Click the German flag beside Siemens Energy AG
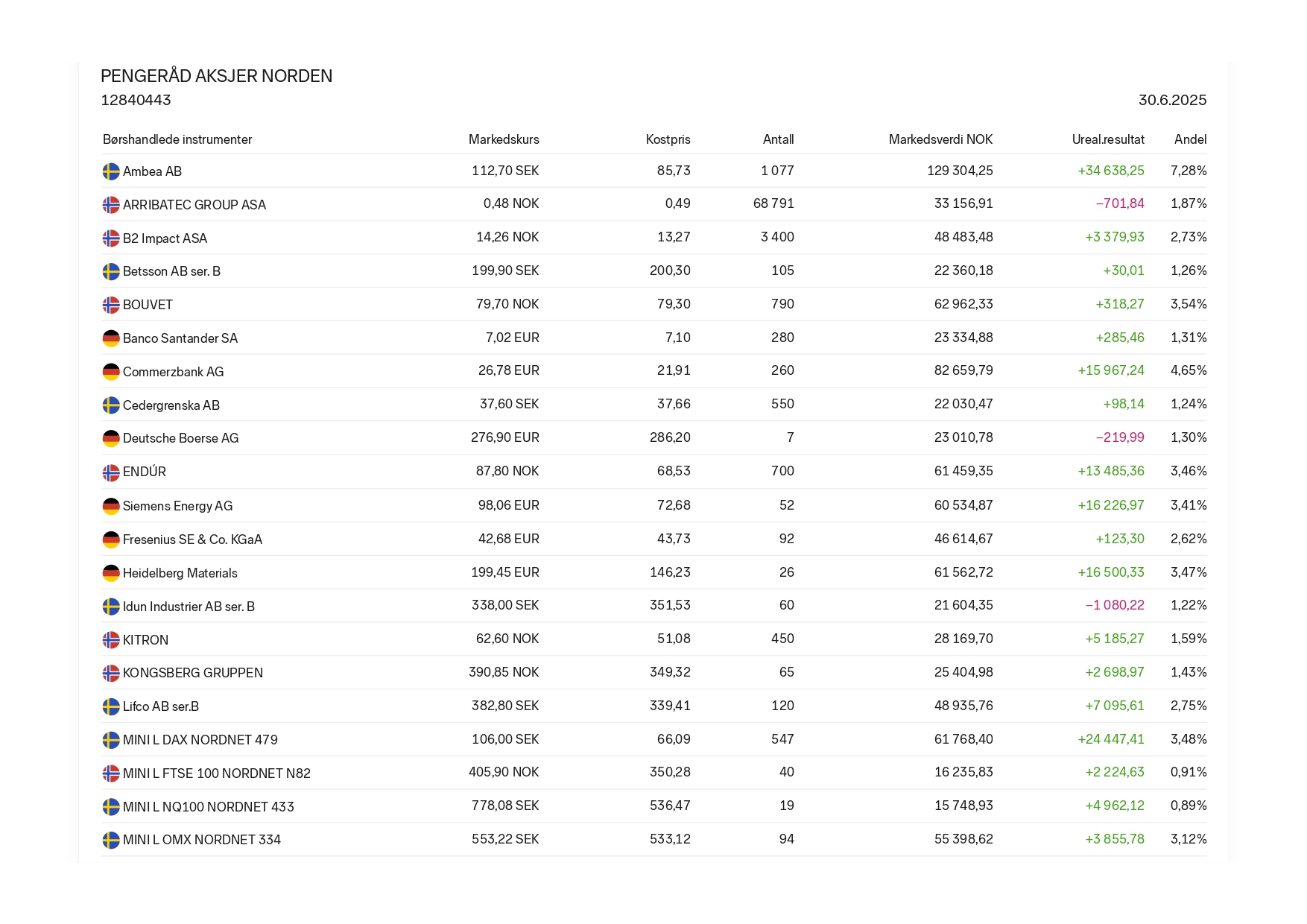This screenshot has width=1307, height=924. [111, 506]
